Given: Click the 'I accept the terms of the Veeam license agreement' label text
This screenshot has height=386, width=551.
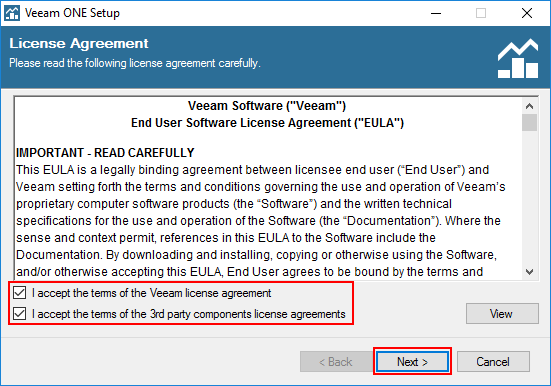Looking at the screenshot, I should [x=151, y=293].
